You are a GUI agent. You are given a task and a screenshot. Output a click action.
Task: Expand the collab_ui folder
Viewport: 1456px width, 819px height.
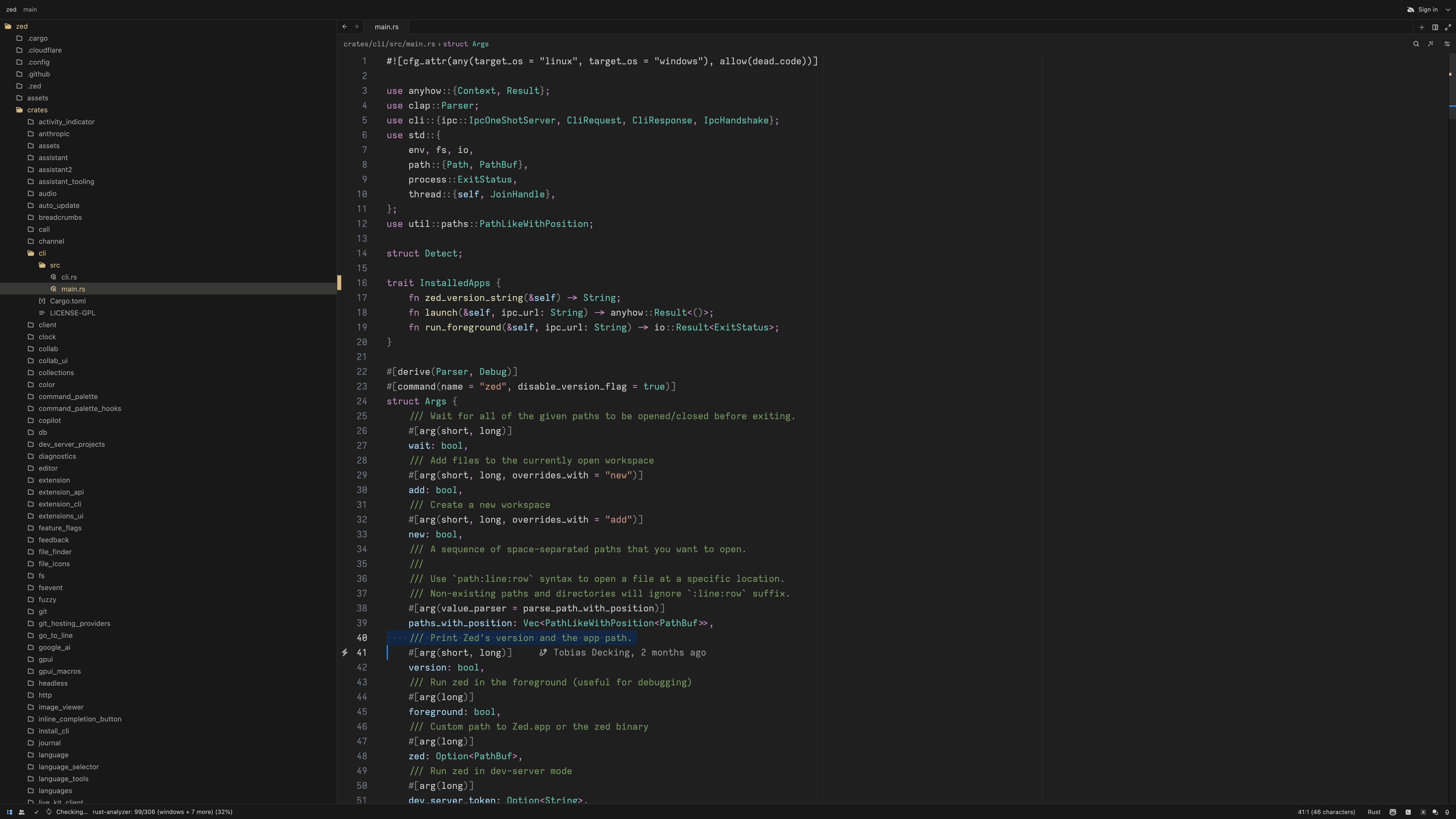click(x=168, y=361)
